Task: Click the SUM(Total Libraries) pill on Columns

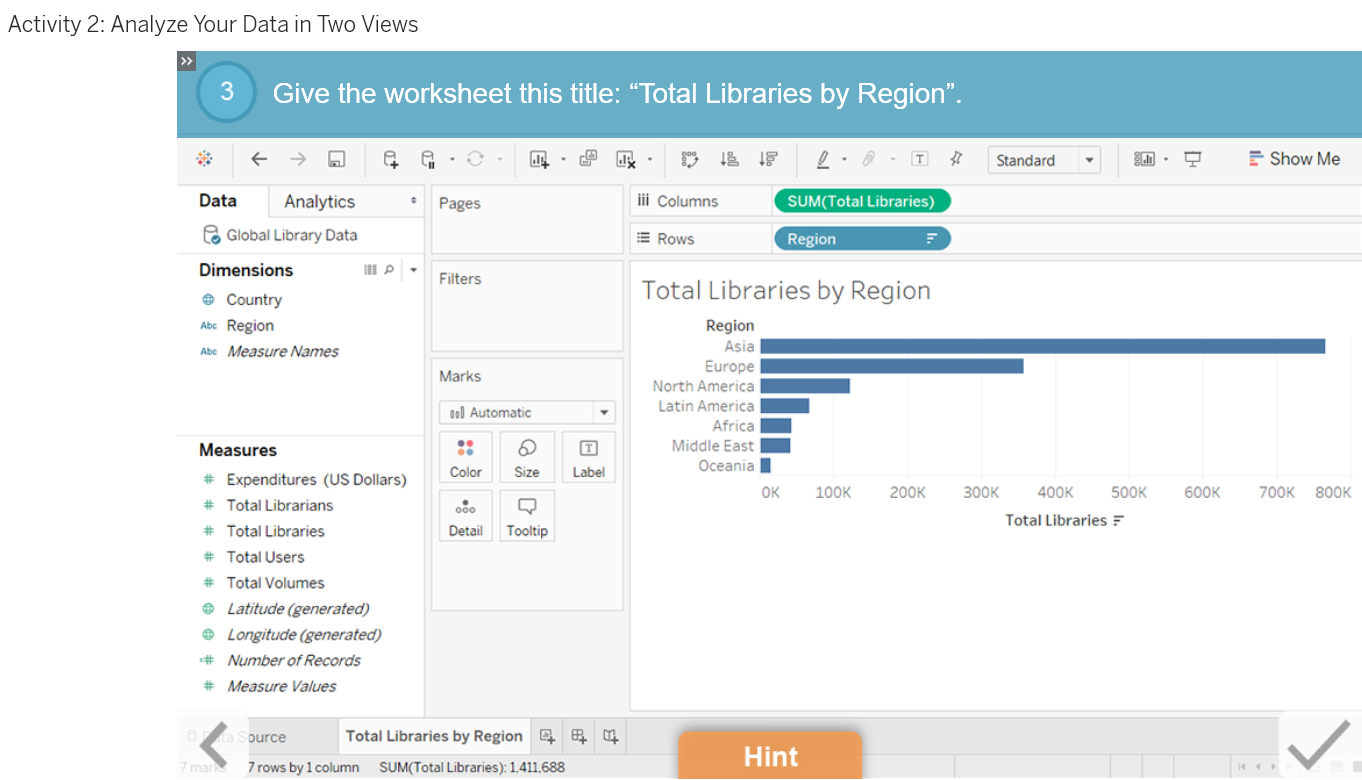Action: point(862,201)
